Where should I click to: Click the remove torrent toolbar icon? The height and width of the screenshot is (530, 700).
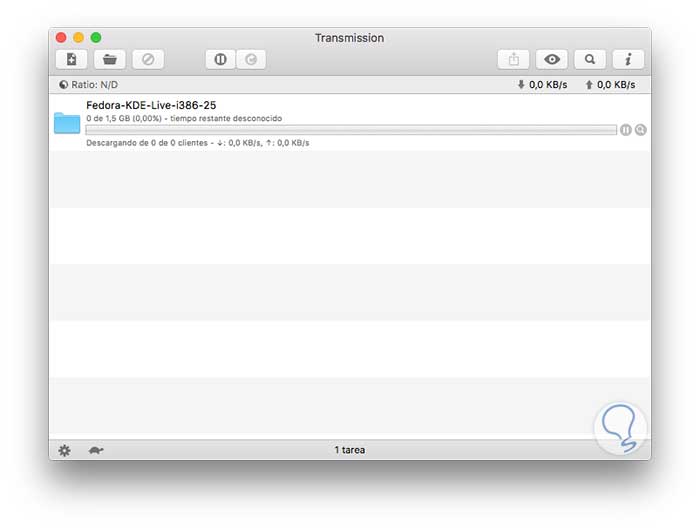point(148,59)
